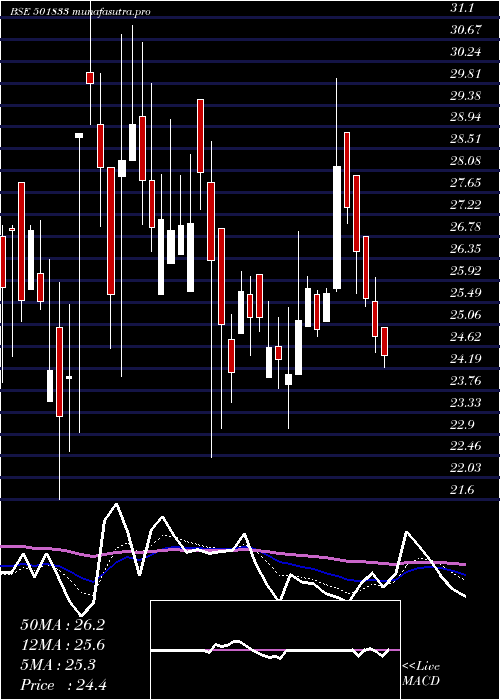
Task: Click the 24.19 price axis label
Action: pyautogui.click(x=467, y=358)
